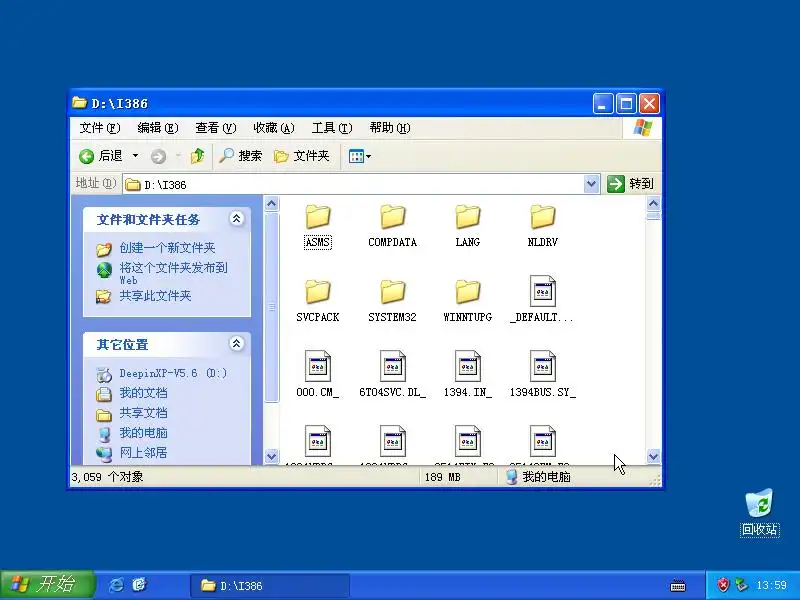Select the 000.CM_ file icon
Viewport: 800px width, 600px height.
(318, 366)
